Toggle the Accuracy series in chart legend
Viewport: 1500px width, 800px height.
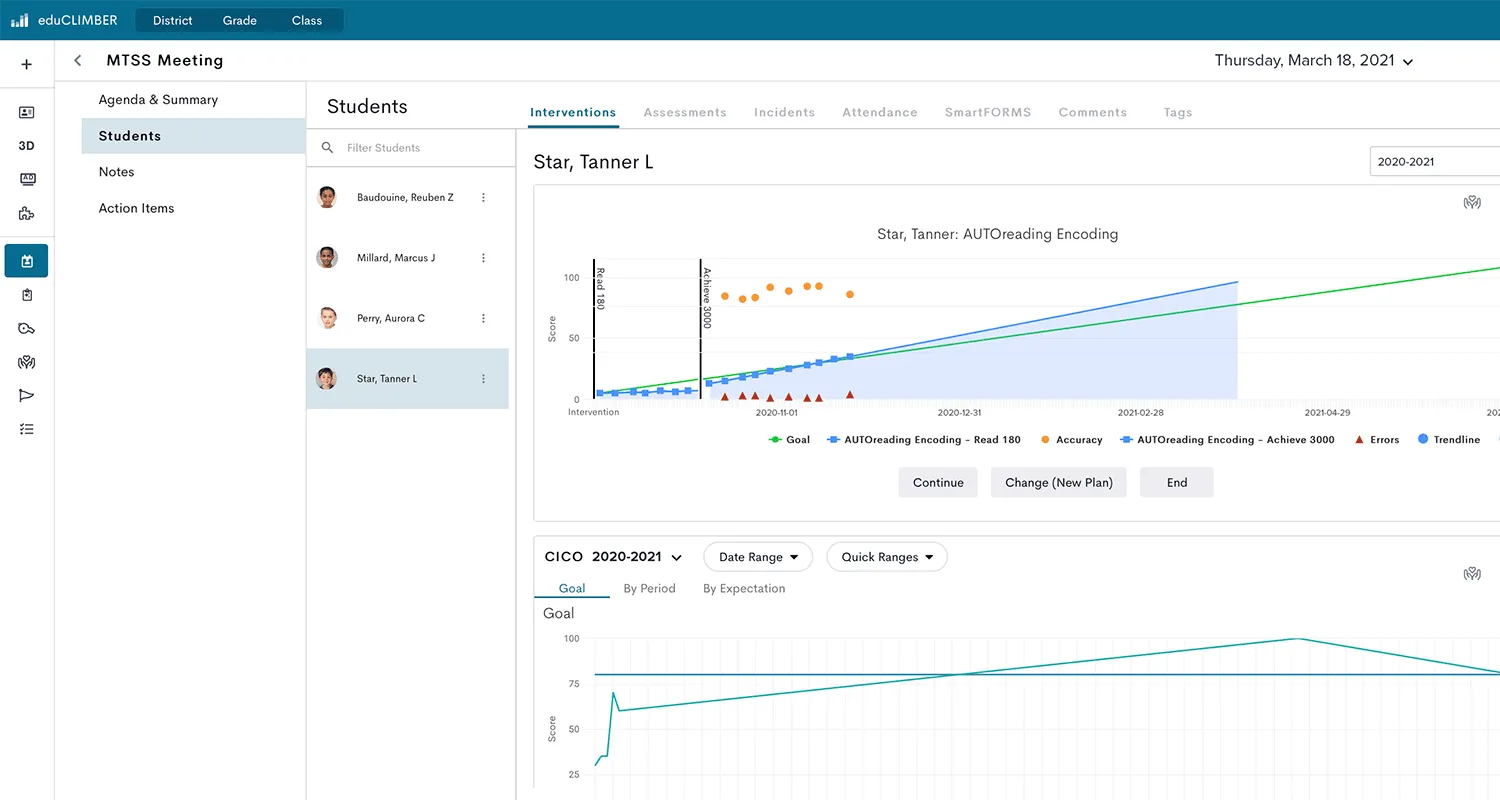(x=1071, y=440)
